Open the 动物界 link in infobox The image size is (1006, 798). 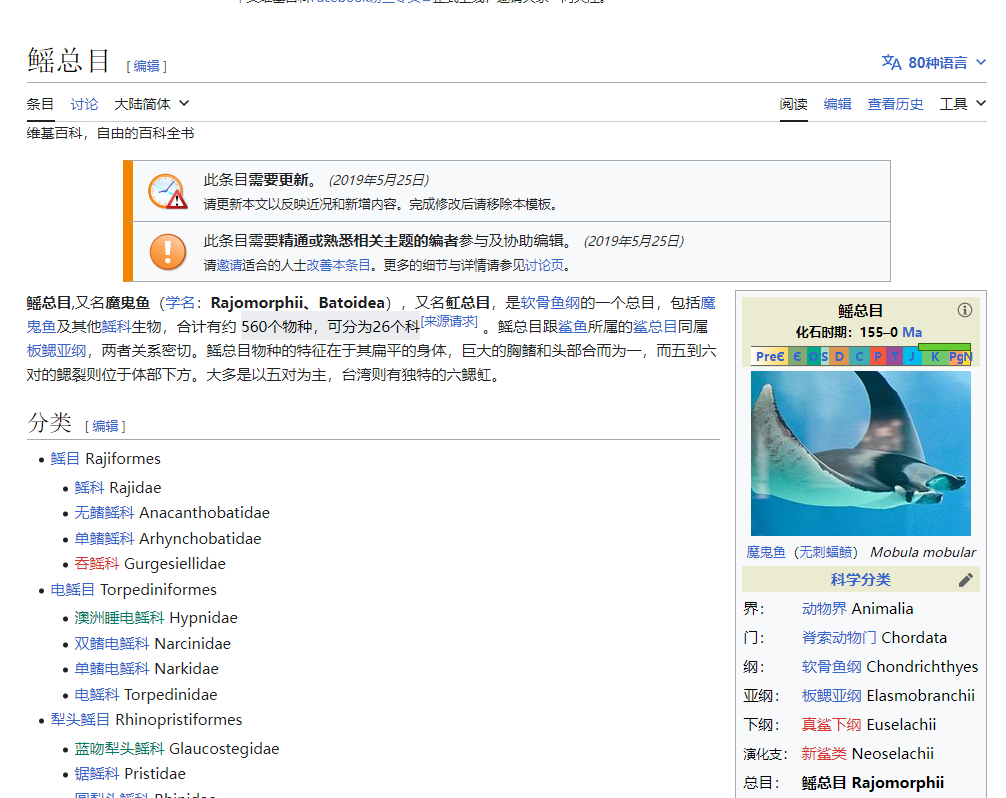[824, 609]
